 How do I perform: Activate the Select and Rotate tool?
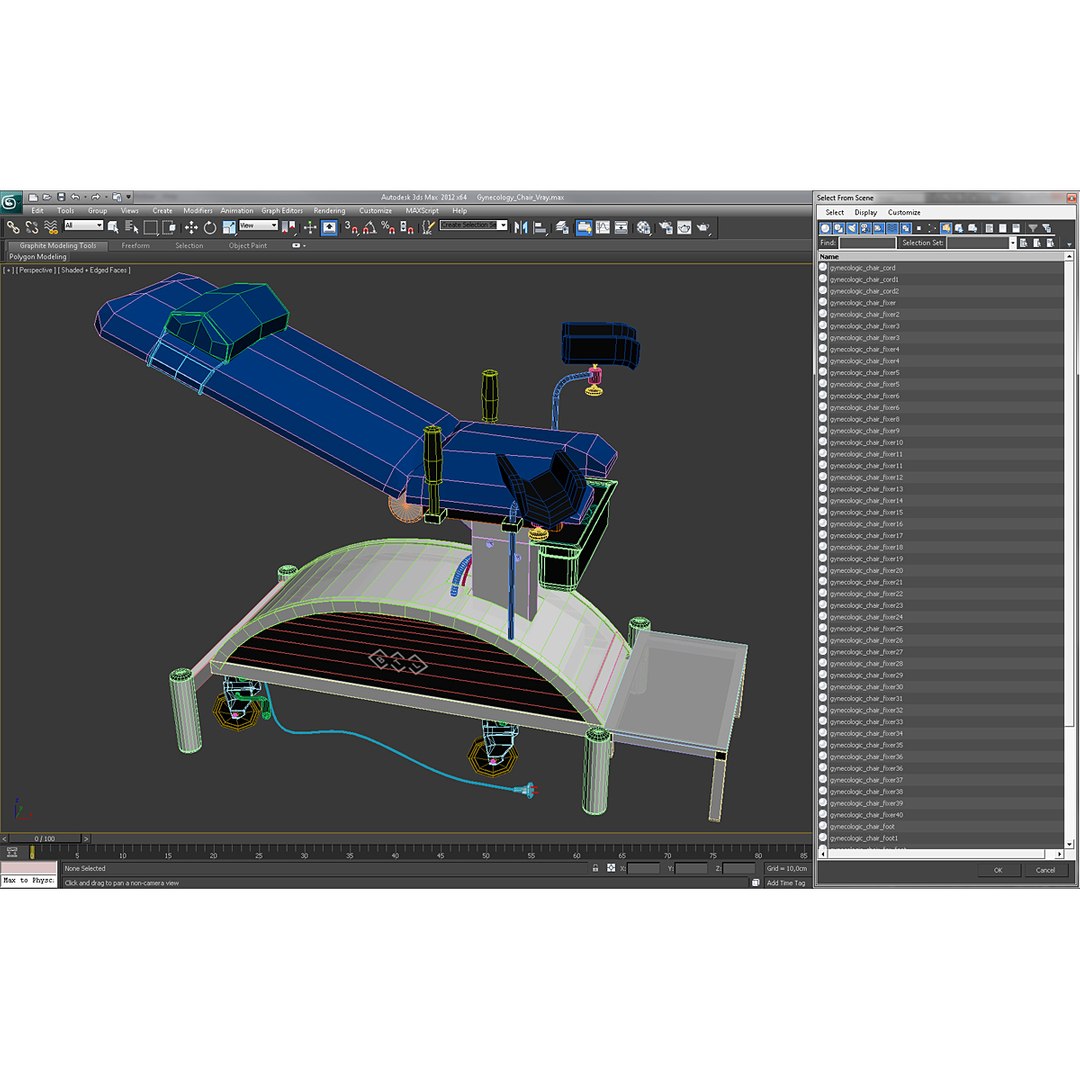click(210, 227)
